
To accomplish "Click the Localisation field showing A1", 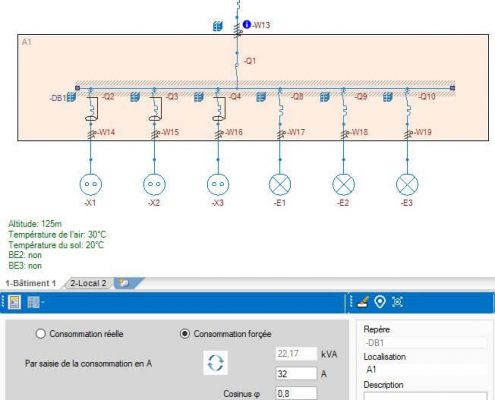I will [425, 369].
